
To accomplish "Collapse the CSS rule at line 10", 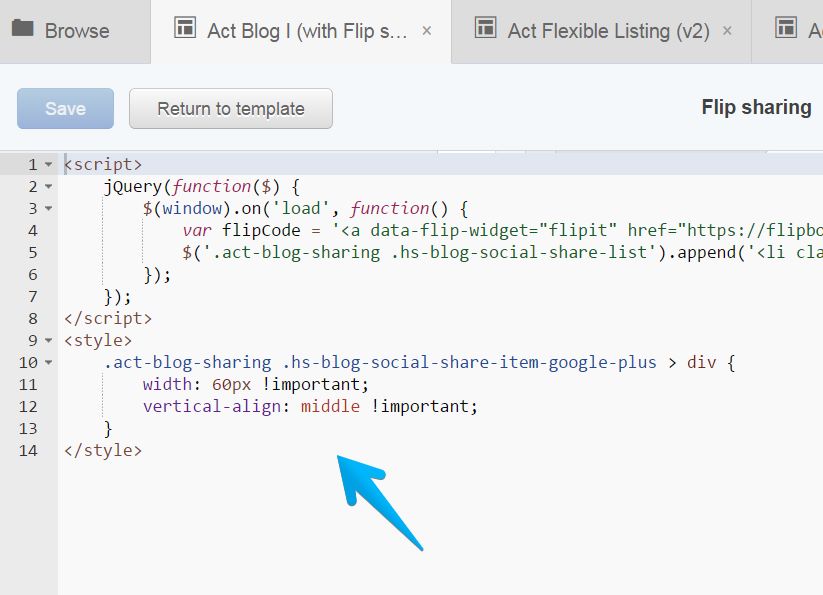I will (49, 363).
